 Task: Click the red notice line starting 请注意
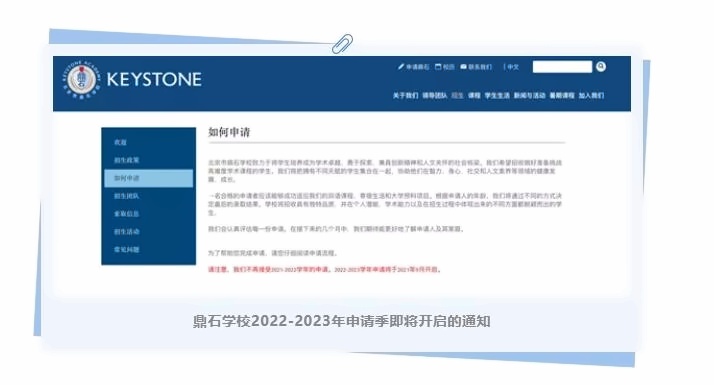point(324,269)
